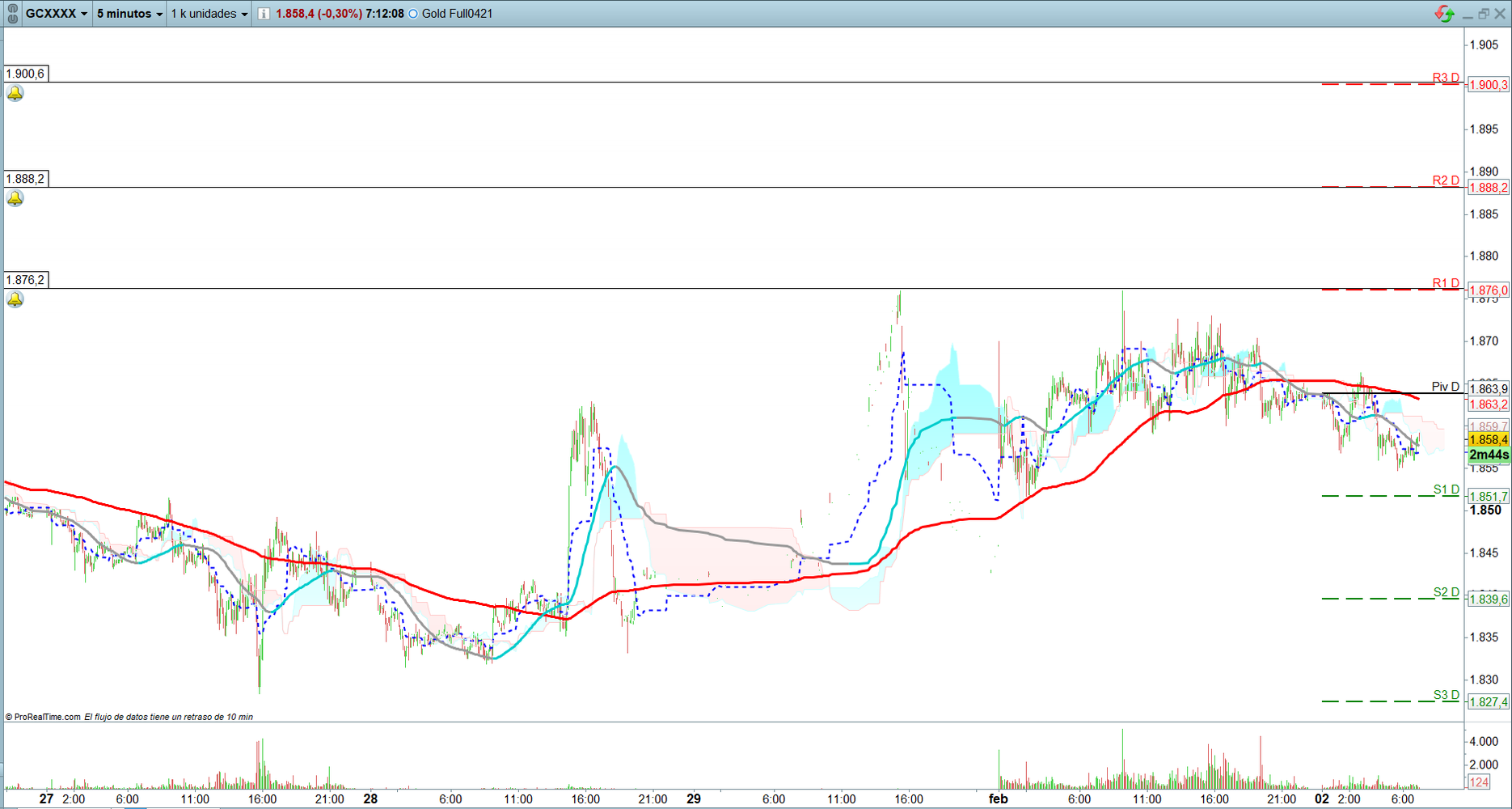Viewport: 1512px width, 809px height.
Task: Click the R3 D resistance label
Action: pos(1446,78)
